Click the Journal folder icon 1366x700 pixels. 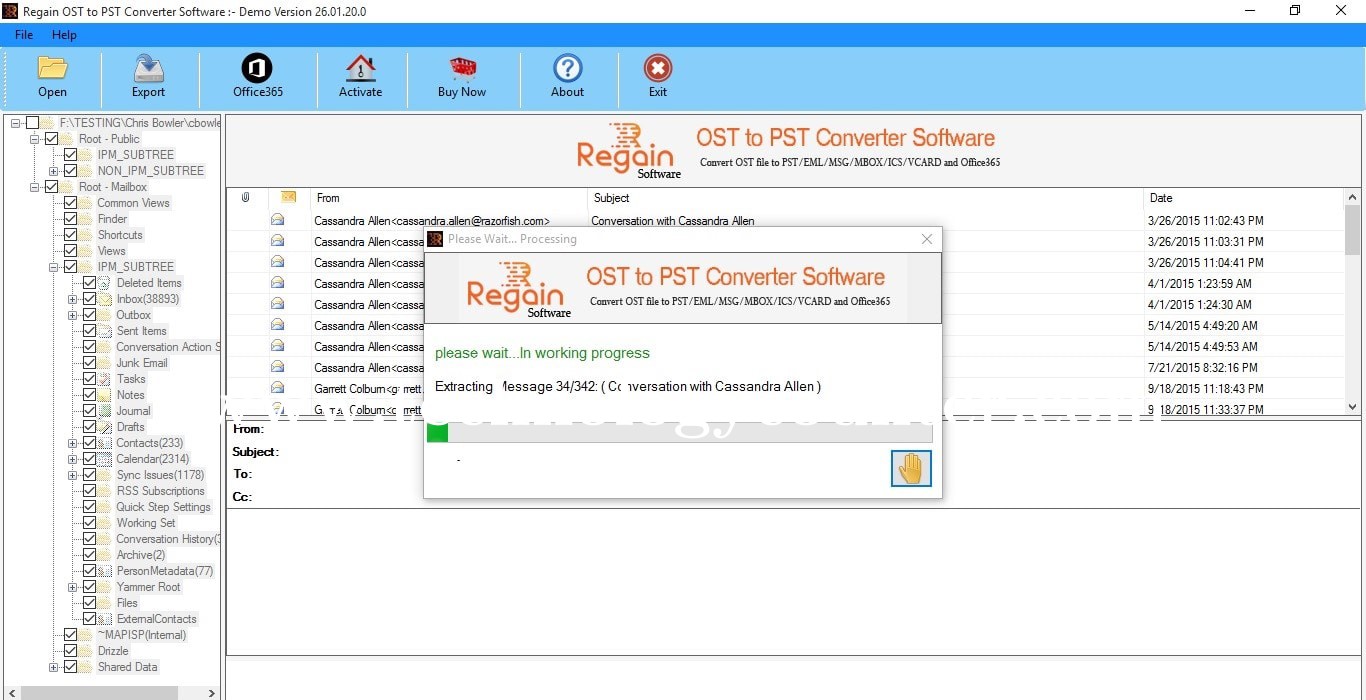[105, 411]
